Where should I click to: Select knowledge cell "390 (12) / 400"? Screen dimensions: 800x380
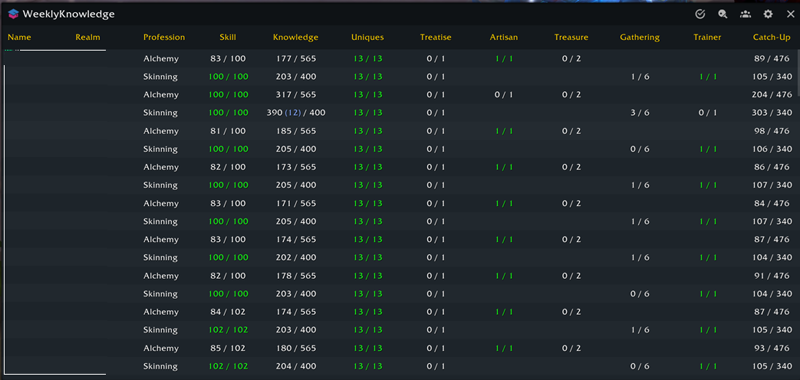pyautogui.click(x=295, y=113)
